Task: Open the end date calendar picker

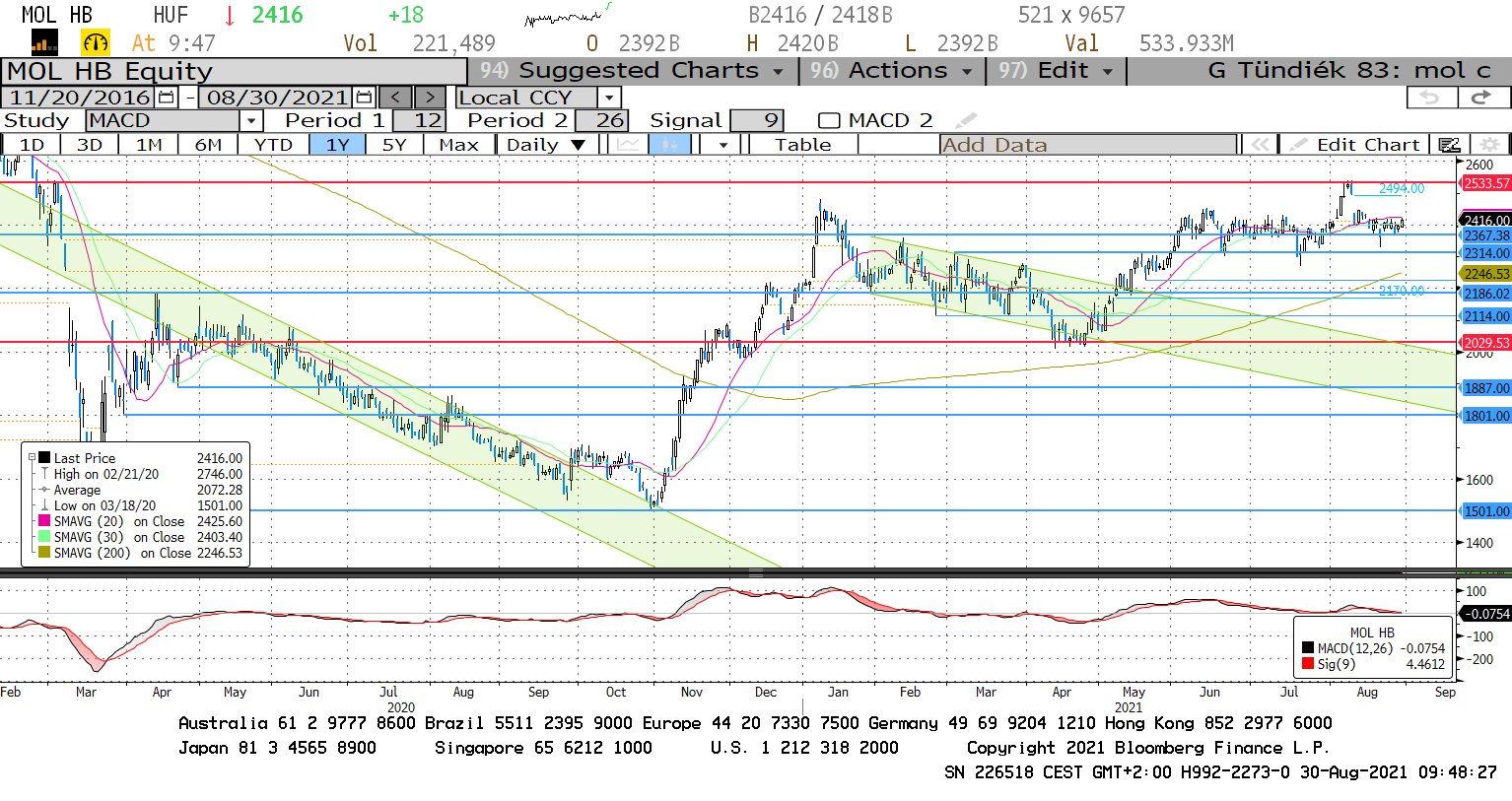Action: pyautogui.click(x=364, y=98)
